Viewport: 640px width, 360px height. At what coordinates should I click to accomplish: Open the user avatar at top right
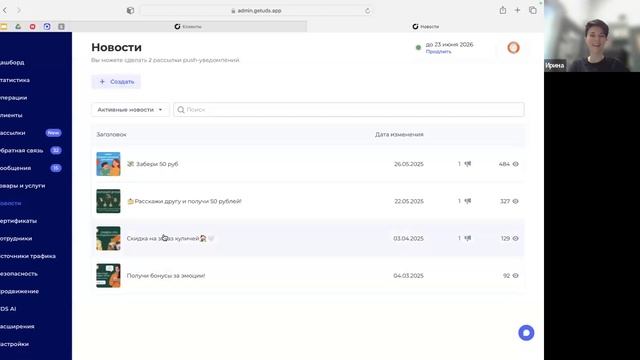513,48
